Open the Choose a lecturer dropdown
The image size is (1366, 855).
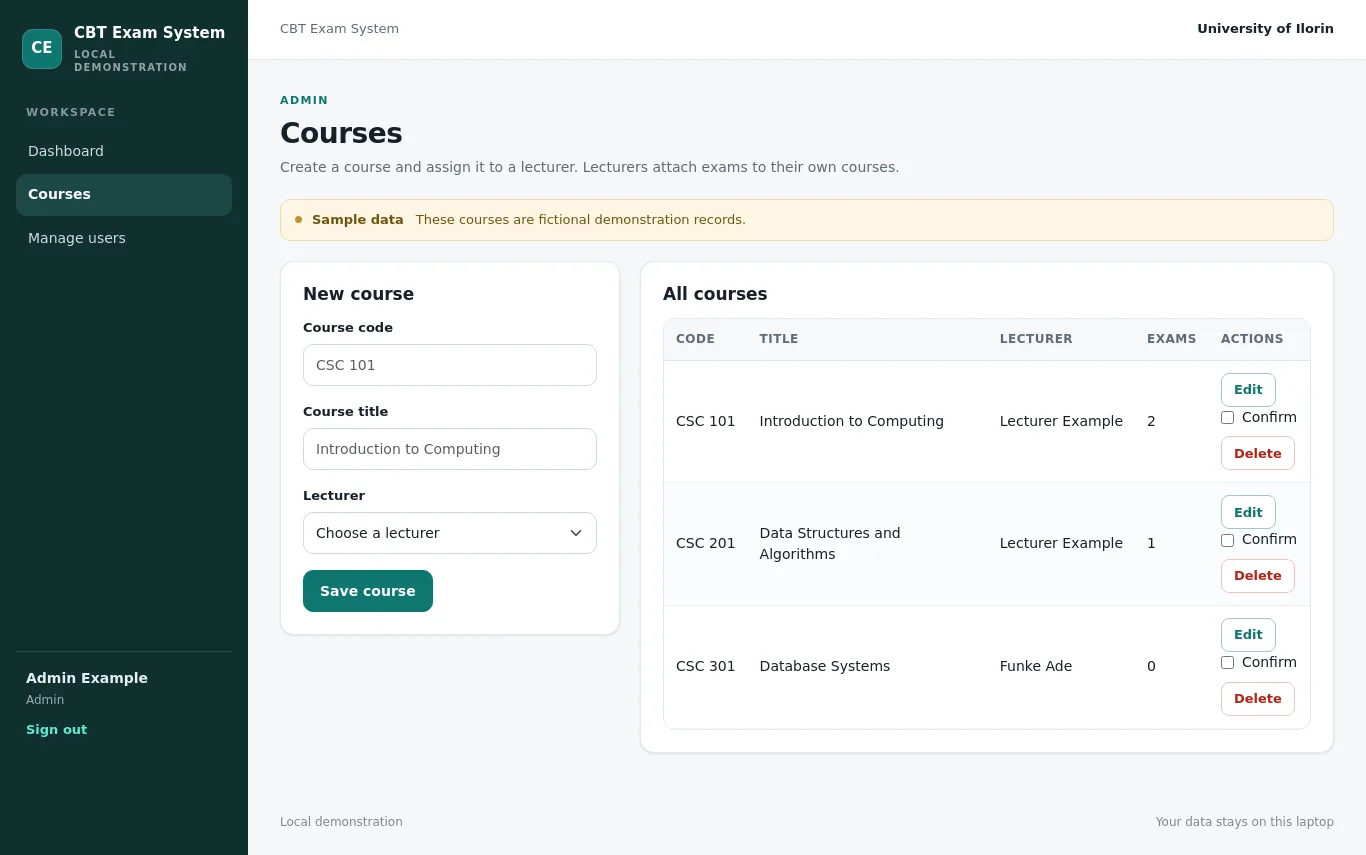450,533
